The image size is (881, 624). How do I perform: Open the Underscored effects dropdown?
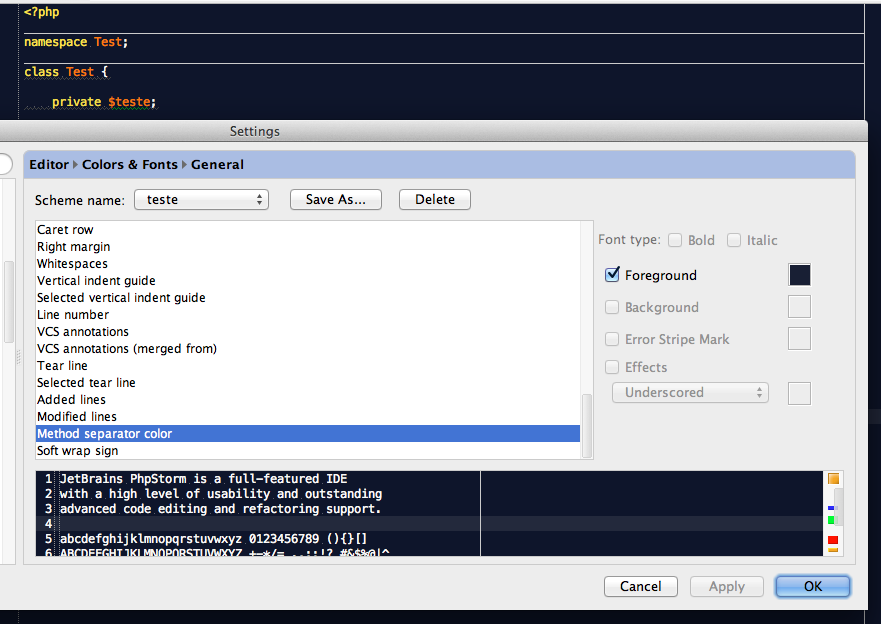pos(690,393)
